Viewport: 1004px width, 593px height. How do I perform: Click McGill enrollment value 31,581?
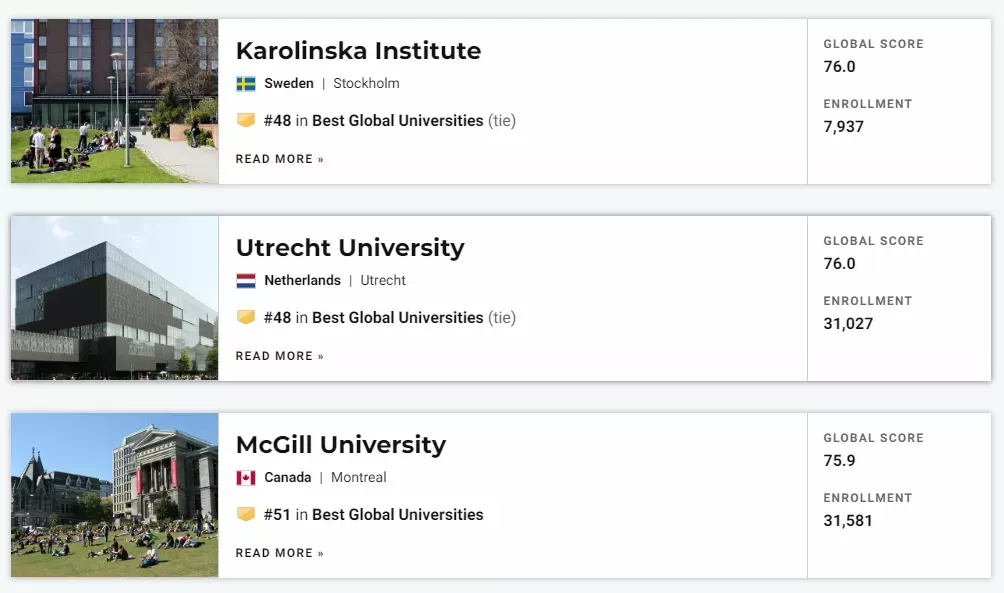(848, 521)
